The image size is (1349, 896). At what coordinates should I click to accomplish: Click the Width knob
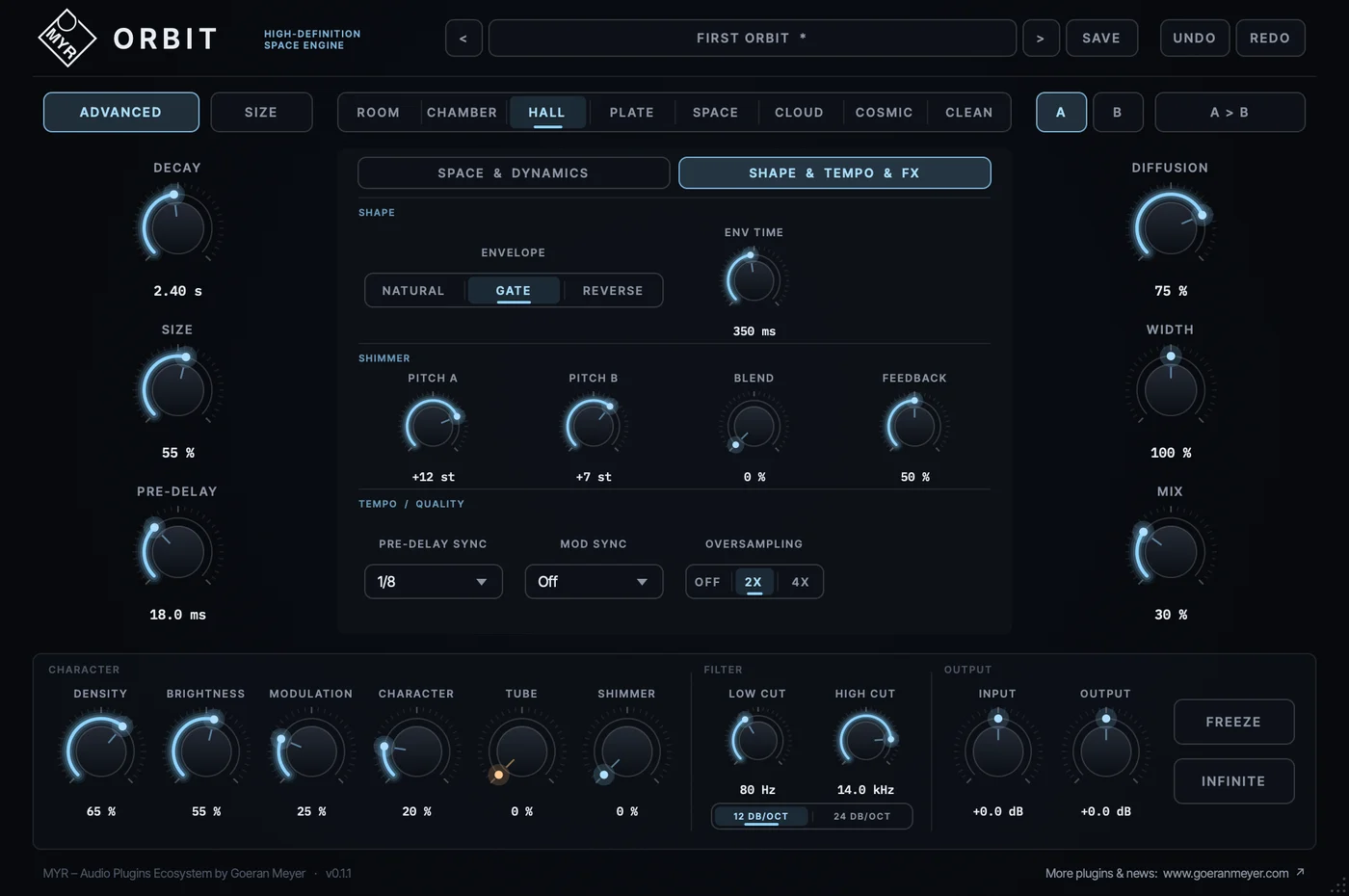point(1170,388)
